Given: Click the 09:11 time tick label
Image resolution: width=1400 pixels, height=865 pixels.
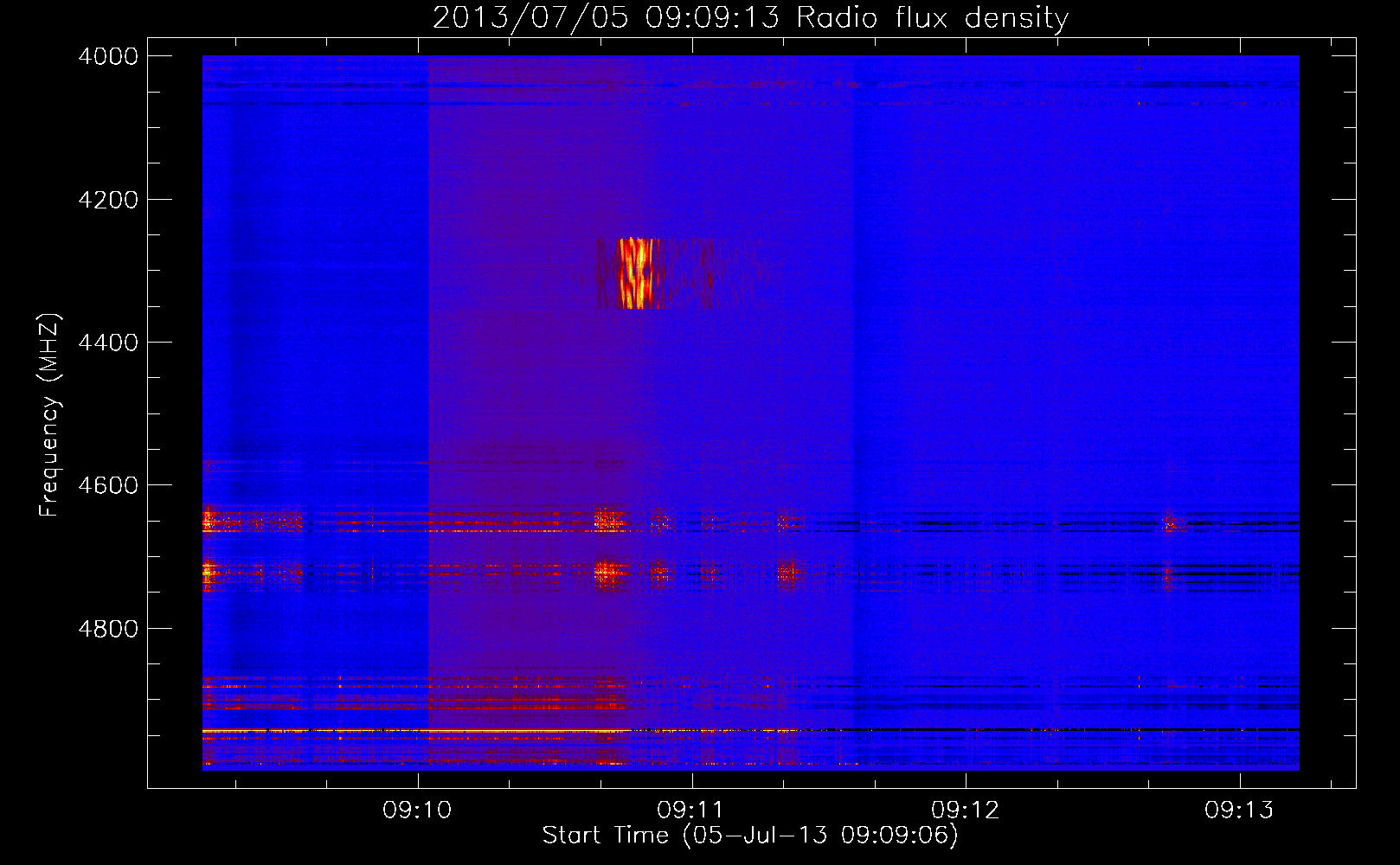Looking at the screenshot, I should [691, 810].
